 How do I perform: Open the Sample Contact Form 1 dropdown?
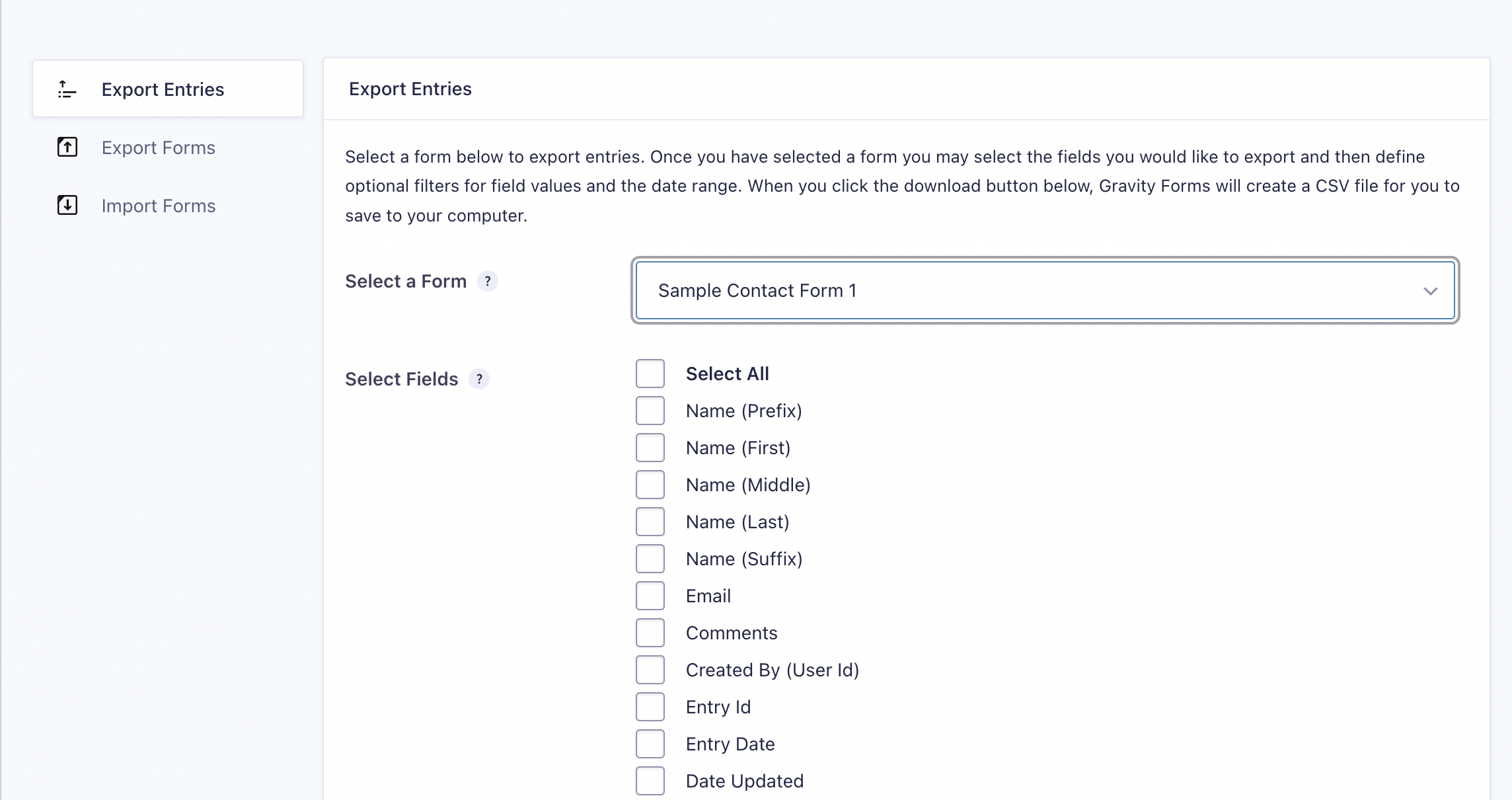(1044, 291)
